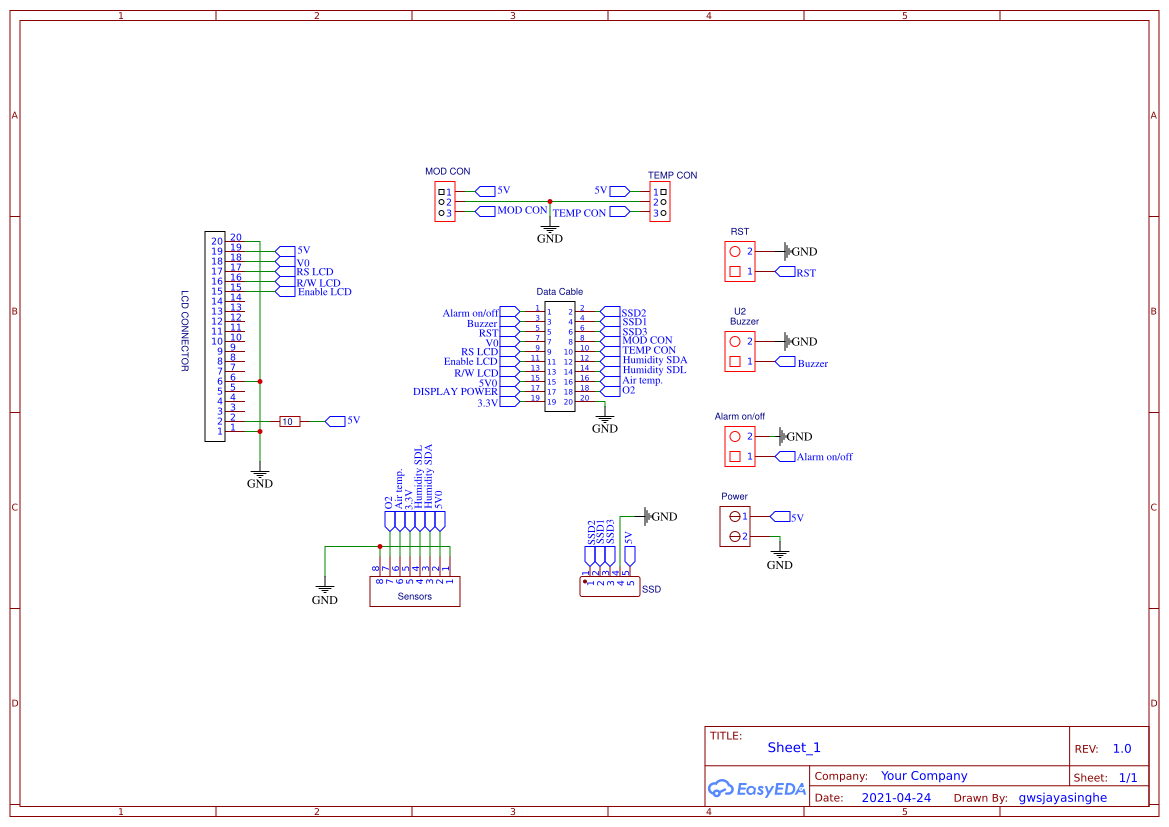Viewport: 1169px width, 827px height.
Task: Click the SSD label beside five-pin connector
Action: (652, 589)
